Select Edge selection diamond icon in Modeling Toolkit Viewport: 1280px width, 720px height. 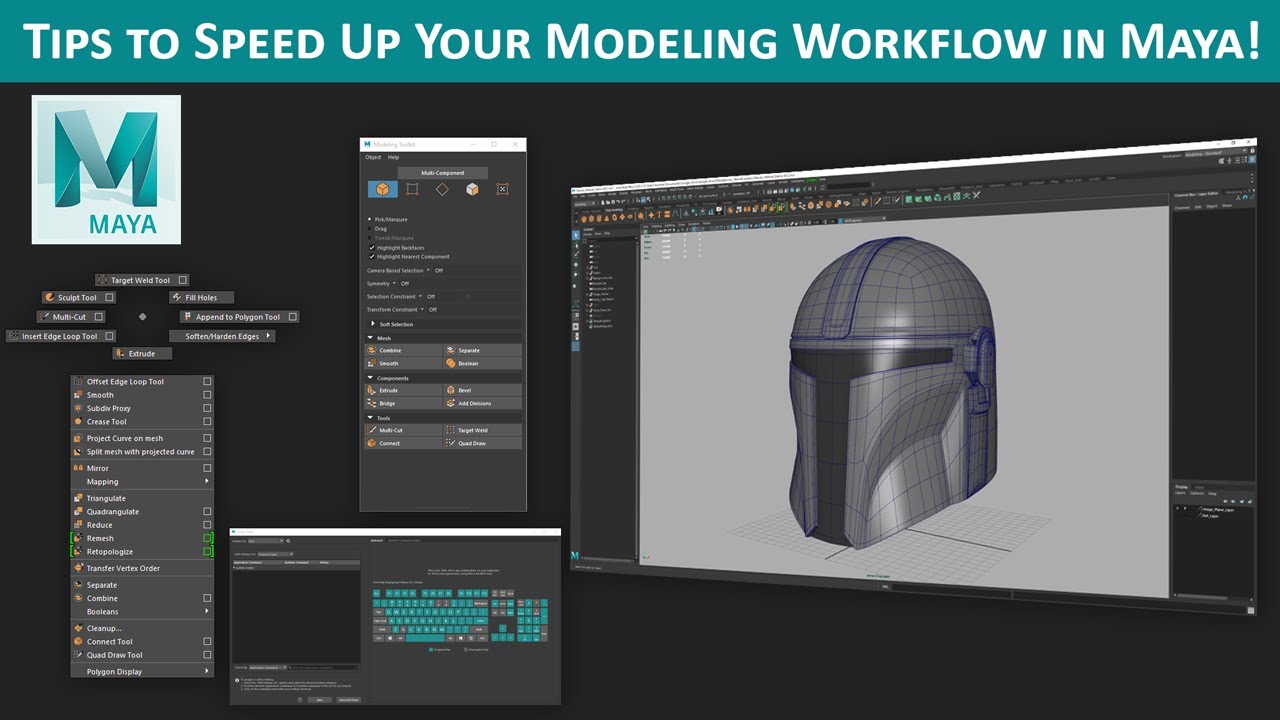coord(441,189)
